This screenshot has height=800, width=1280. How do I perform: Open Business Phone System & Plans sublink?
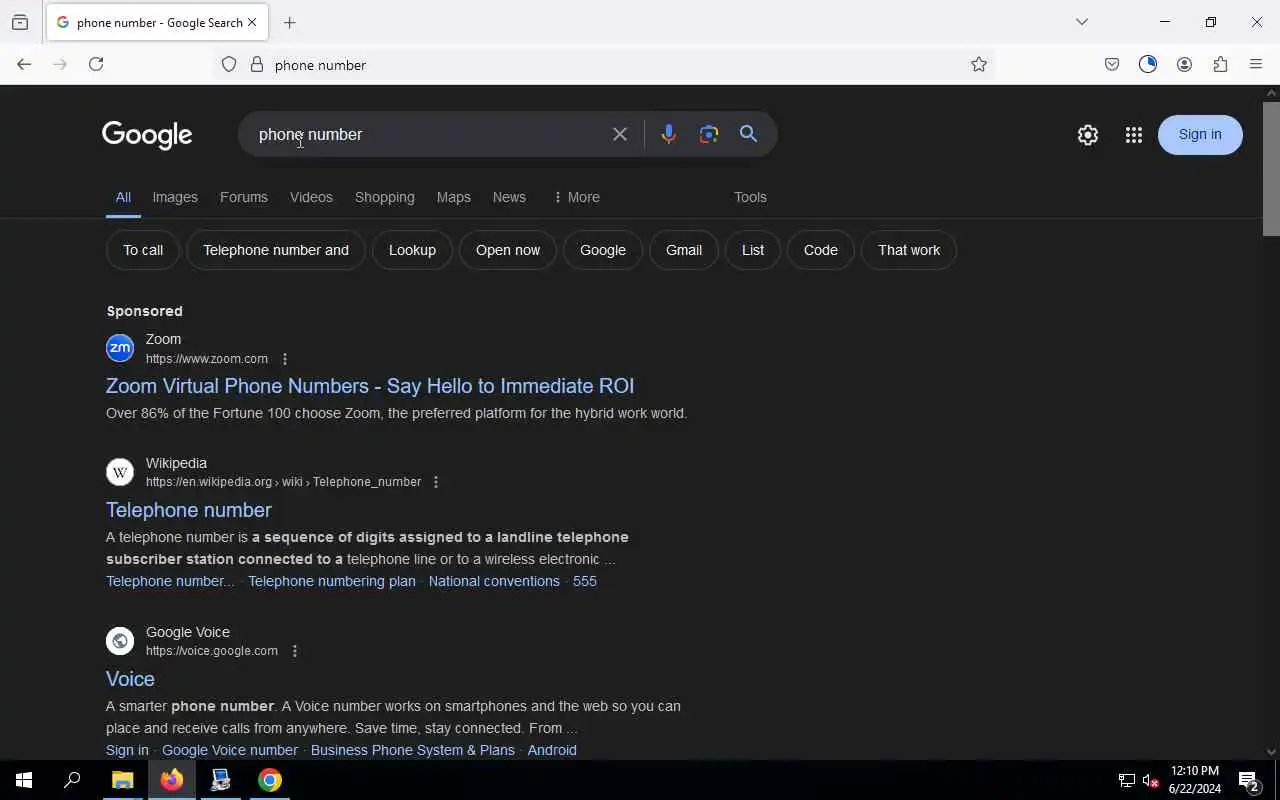click(x=413, y=750)
